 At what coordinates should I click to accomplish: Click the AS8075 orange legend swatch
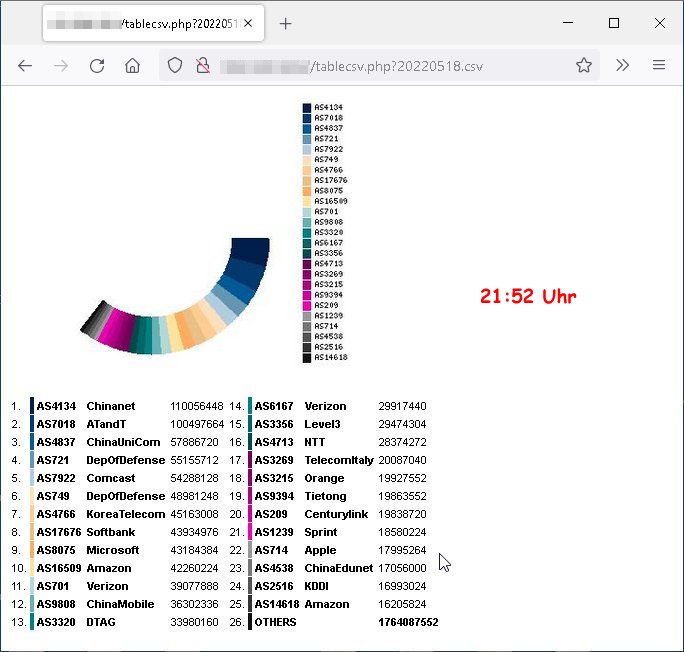pyautogui.click(x=307, y=191)
